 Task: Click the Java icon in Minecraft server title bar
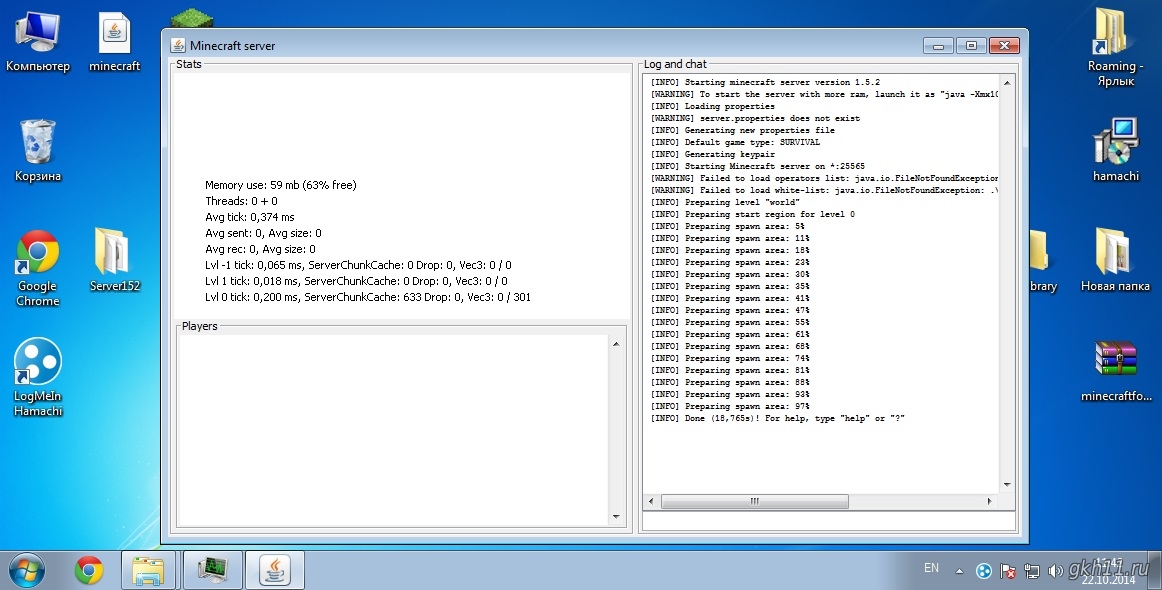coord(178,45)
